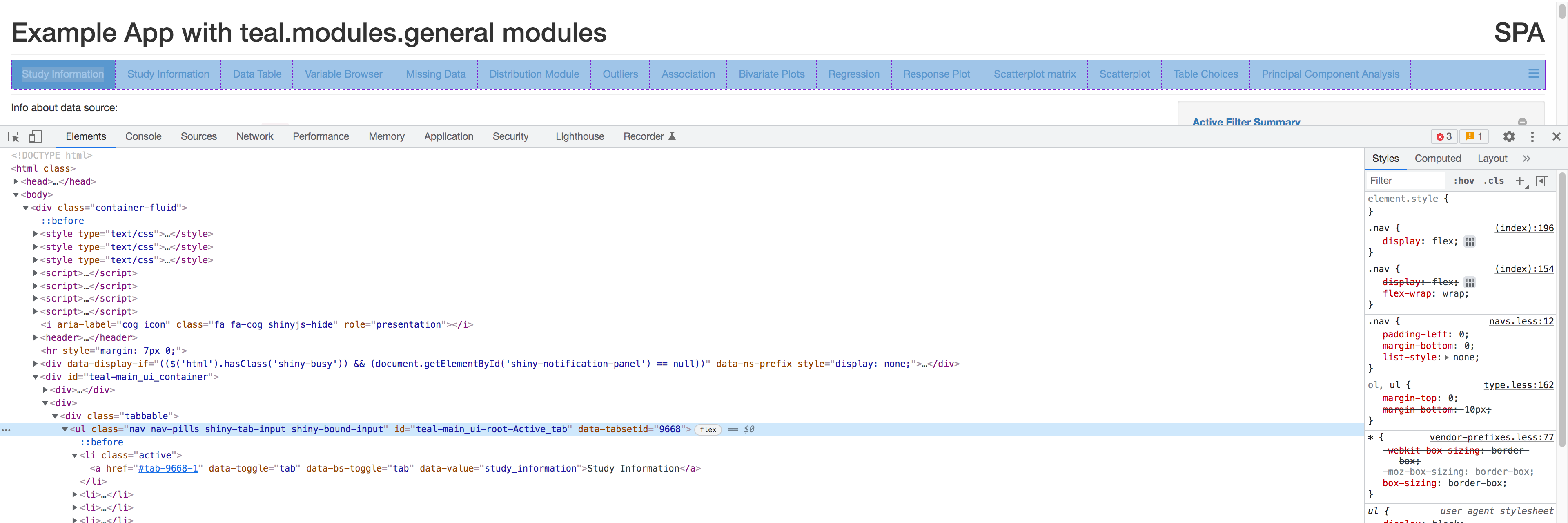Add a new style rule with plus icon
Viewport: 1568px width, 523px height.
(x=1521, y=181)
